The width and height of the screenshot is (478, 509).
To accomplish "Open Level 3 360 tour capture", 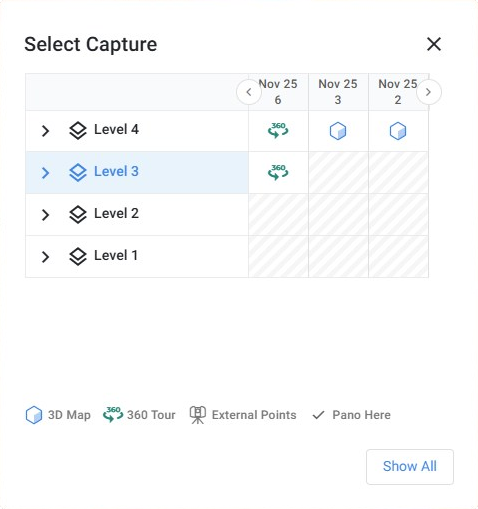I will [278, 172].
